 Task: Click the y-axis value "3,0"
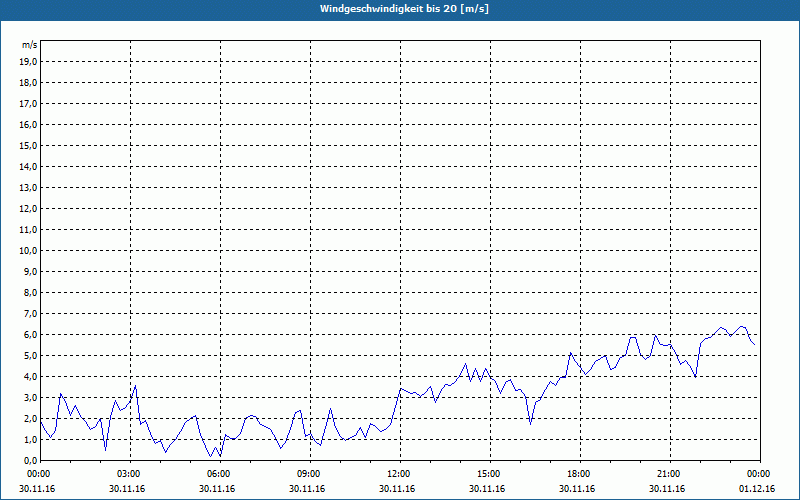point(30,397)
